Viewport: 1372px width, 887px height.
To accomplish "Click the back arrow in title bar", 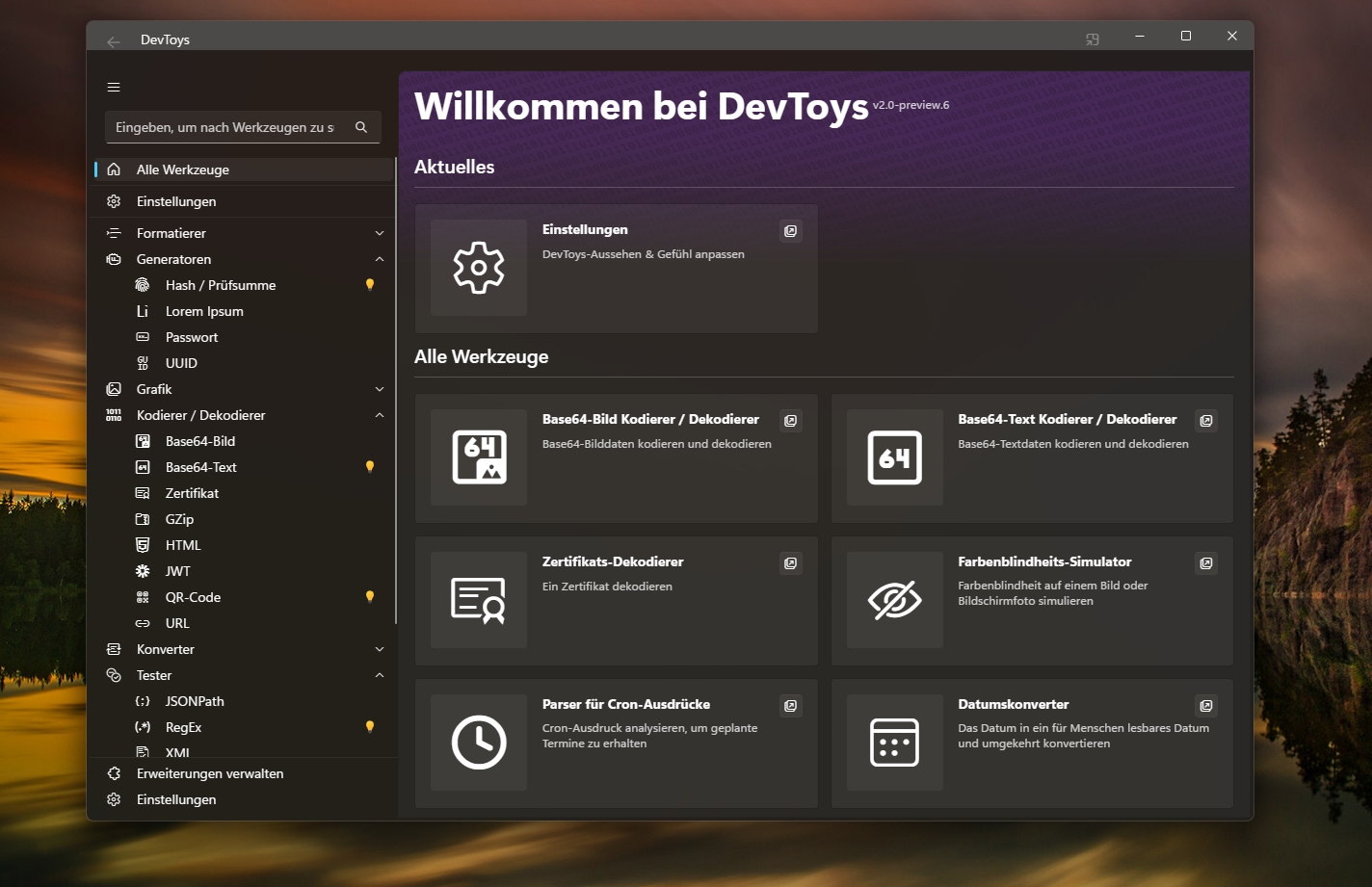I will point(114,40).
